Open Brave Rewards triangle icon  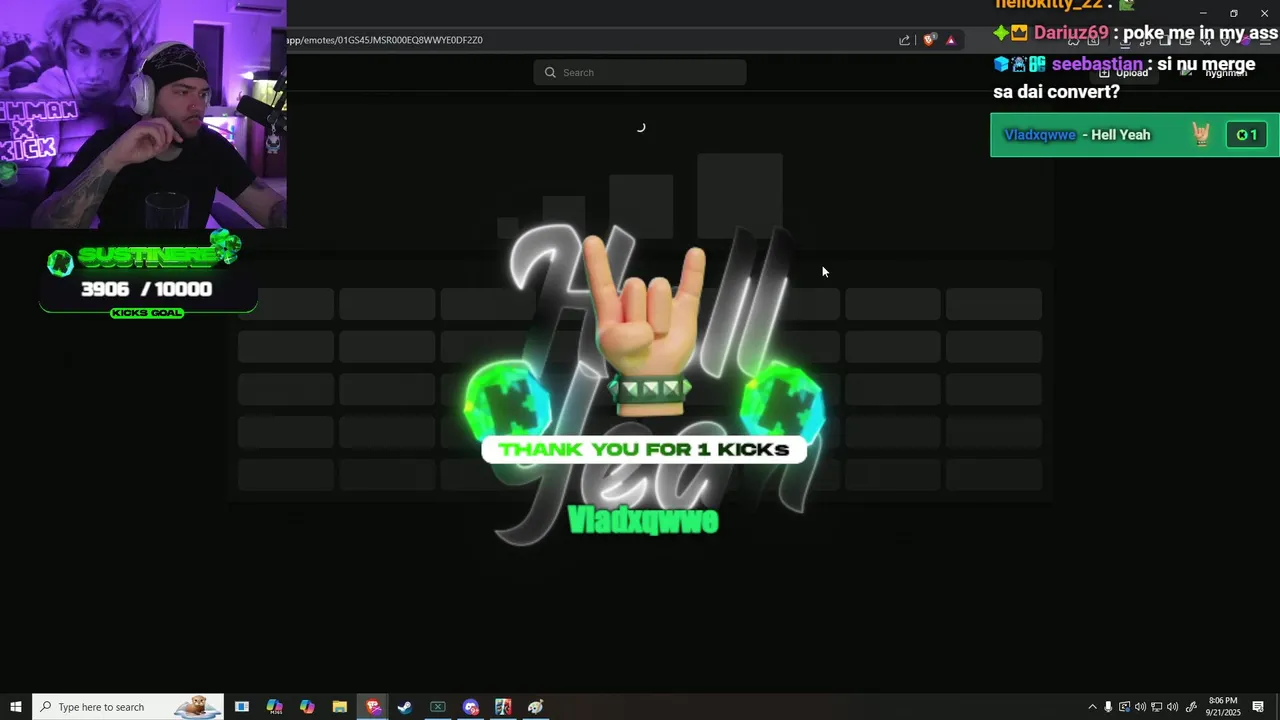click(x=951, y=40)
